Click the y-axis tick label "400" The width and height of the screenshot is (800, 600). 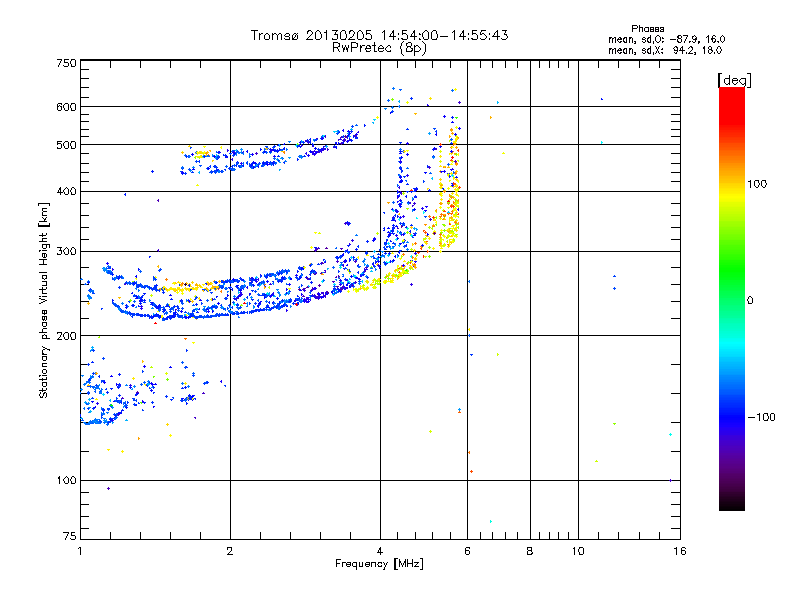tap(67, 191)
